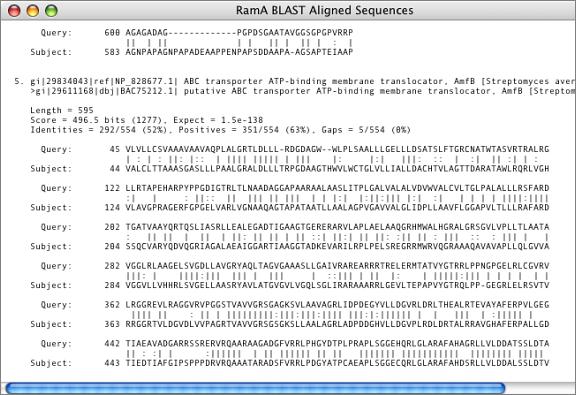Click the yellow minimize window button
This screenshot has height=395, width=576.
tap(33, 10)
